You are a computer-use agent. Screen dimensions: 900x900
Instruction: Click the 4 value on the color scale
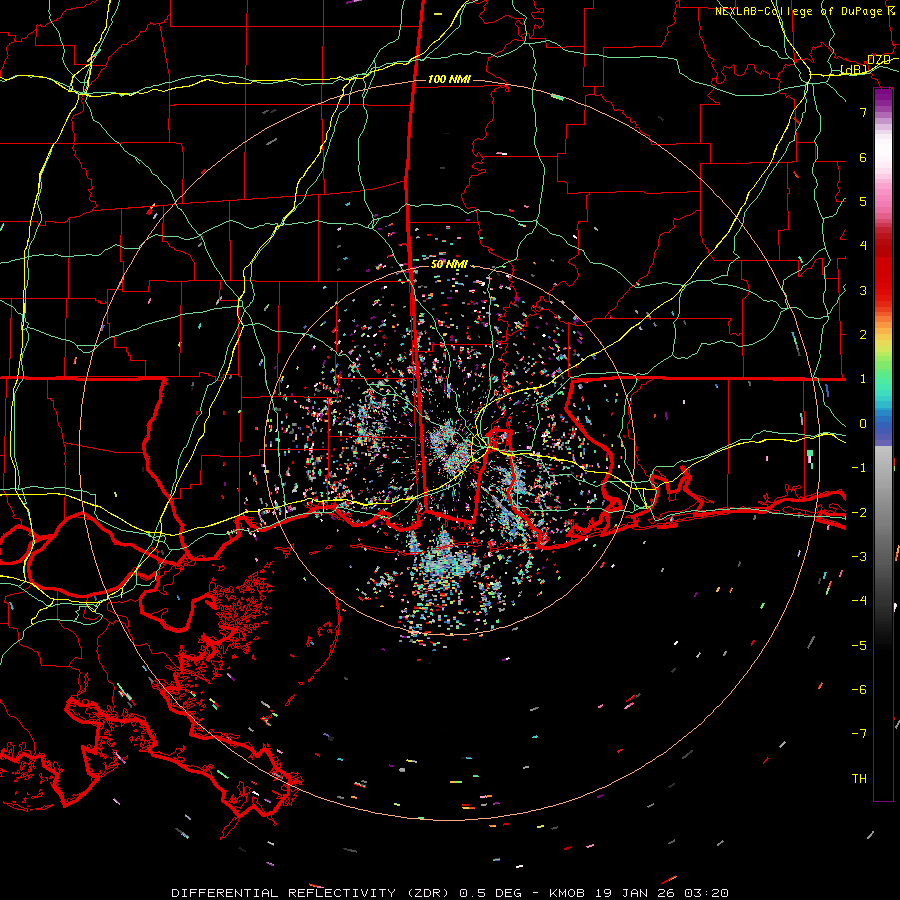pos(863,246)
